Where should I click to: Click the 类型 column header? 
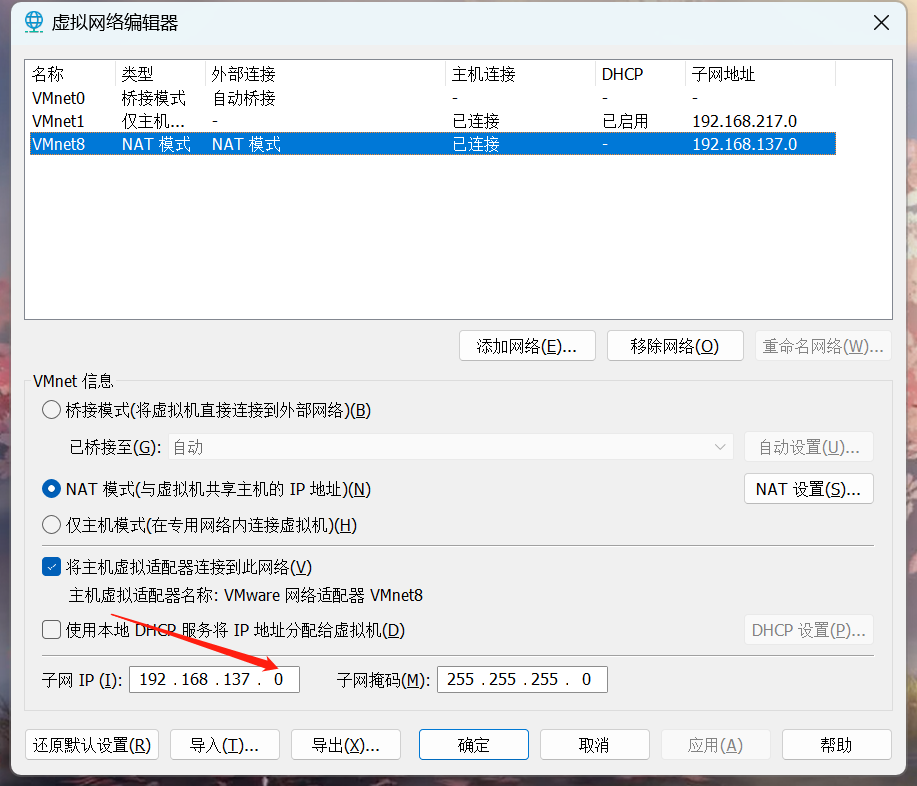[160, 74]
